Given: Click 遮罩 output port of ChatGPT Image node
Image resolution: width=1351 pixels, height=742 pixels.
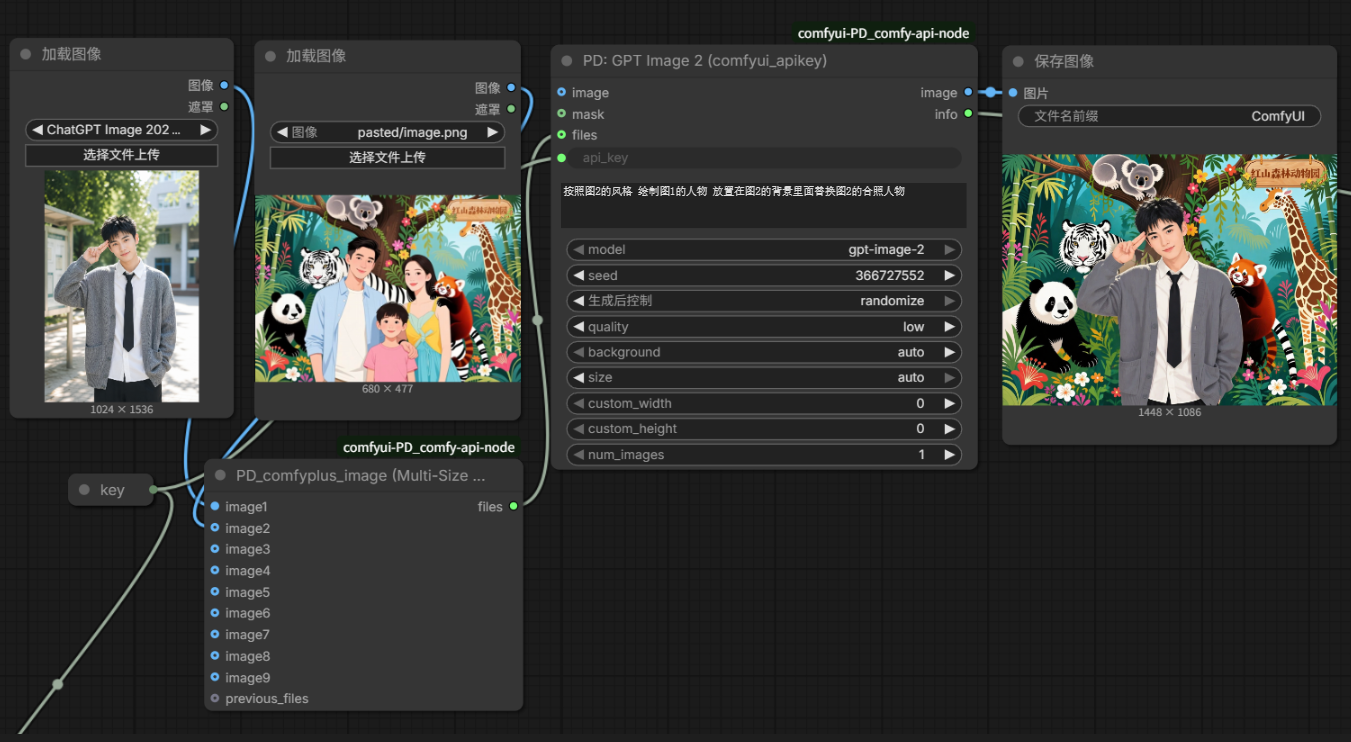Looking at the screenshot, I should click(224, 106).
